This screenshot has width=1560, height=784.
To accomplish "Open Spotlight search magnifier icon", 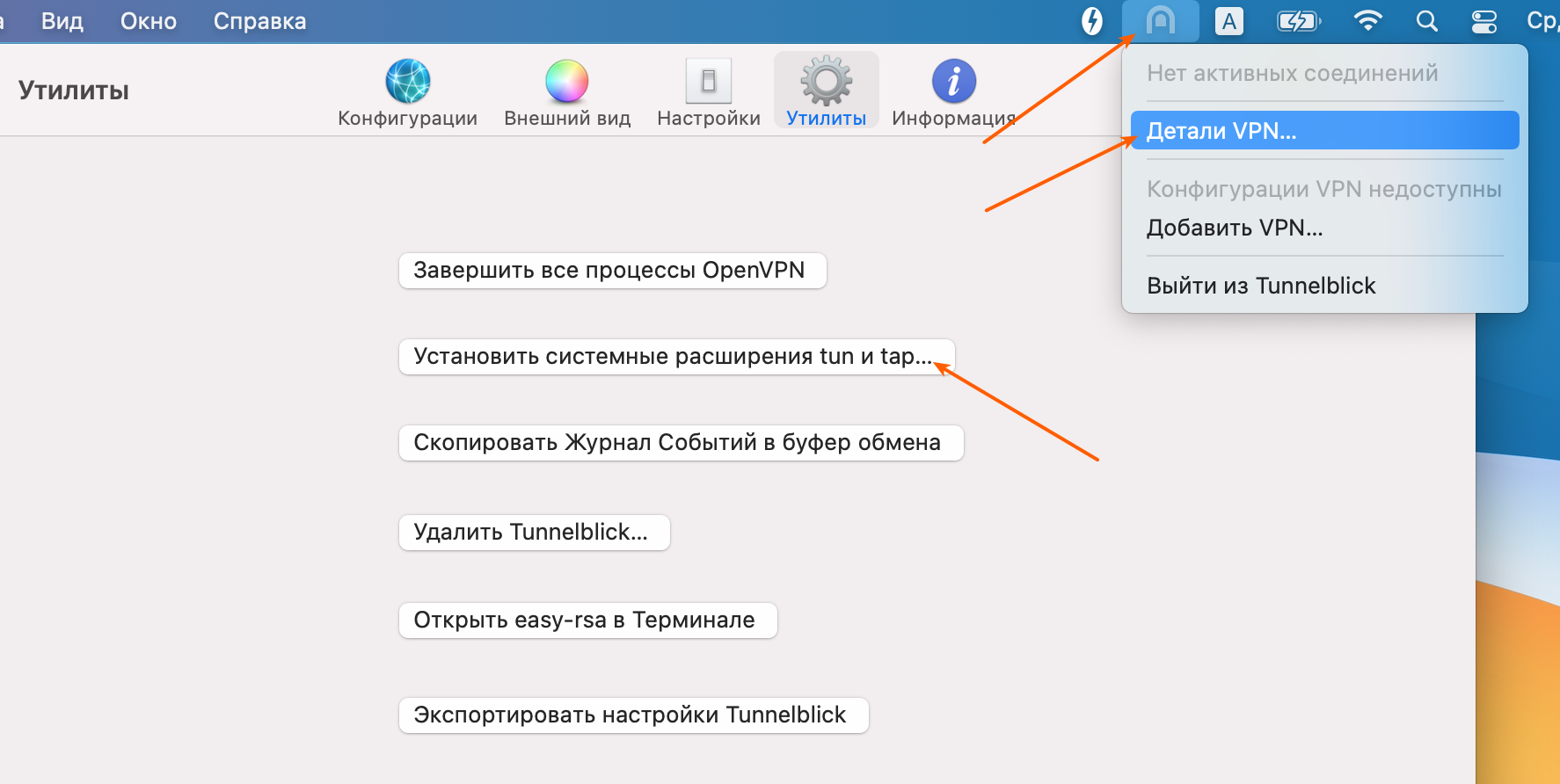I will 1426,21.
